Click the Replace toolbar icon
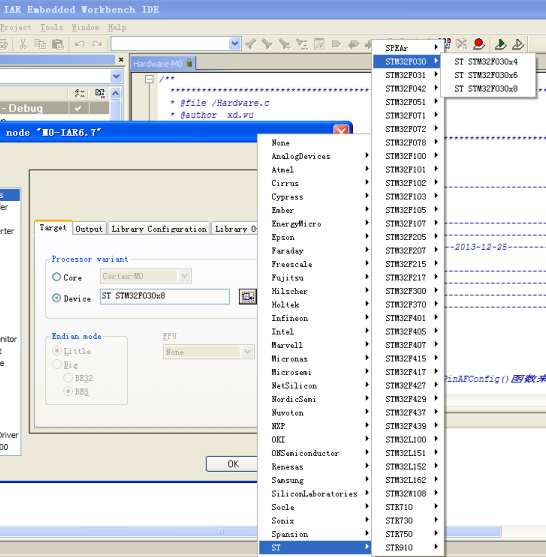 (x=302, y=44)
